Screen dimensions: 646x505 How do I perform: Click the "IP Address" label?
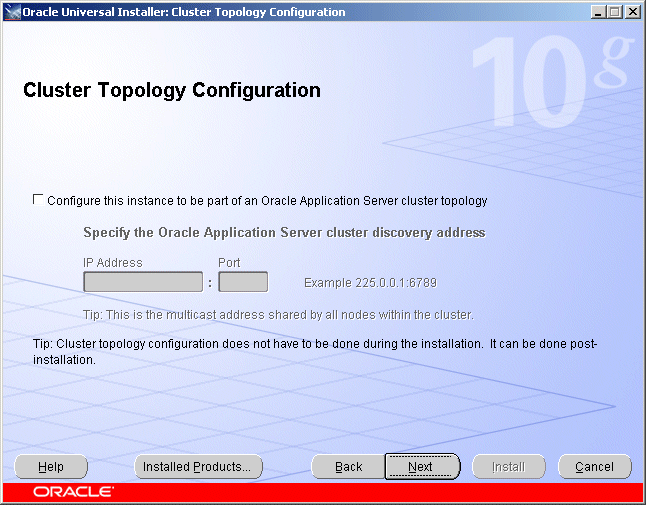point(112,263)
